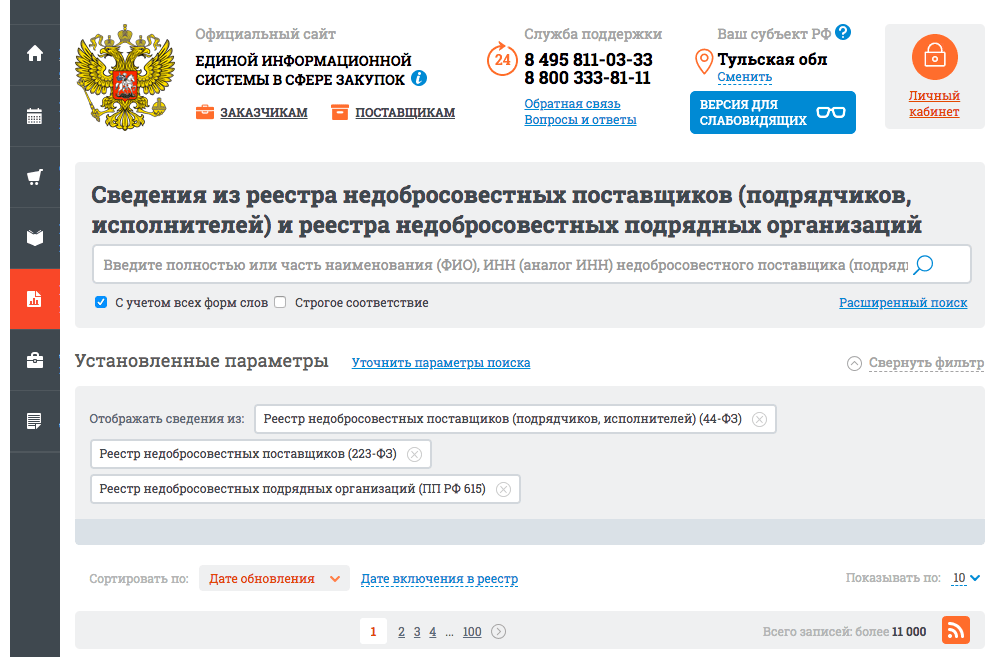This screenshot has width=999, height=657.
Task: Open the shopping cart sidebar icon
Action: 35,177
